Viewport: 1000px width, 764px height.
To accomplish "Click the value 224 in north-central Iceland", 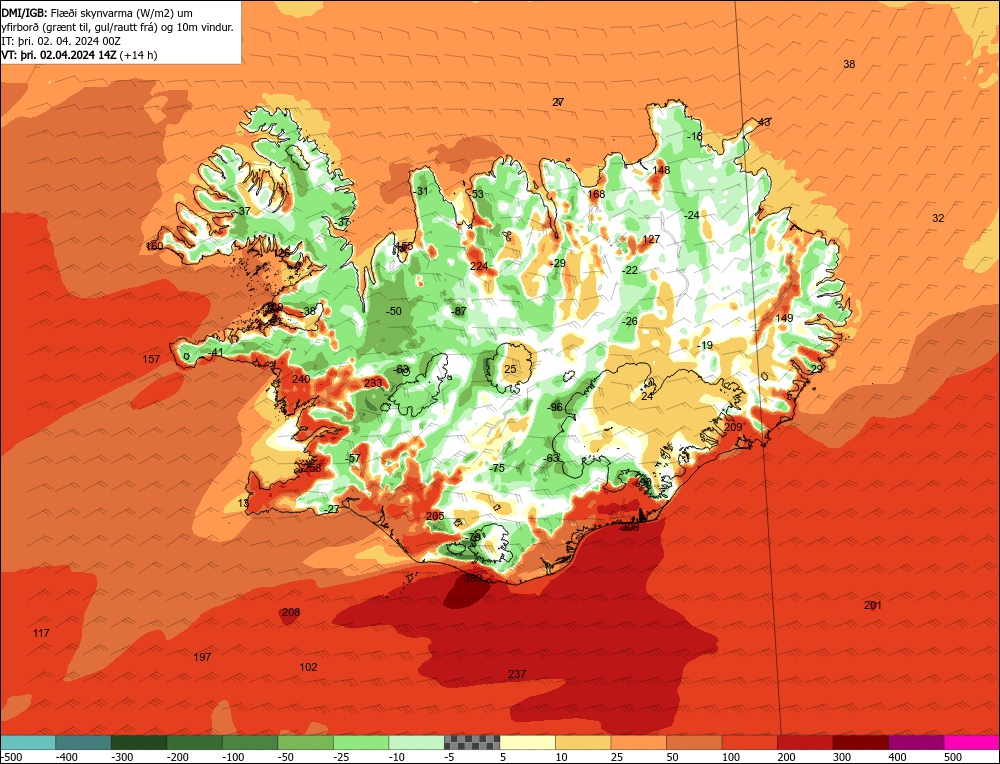I will [x=479, y=267].
